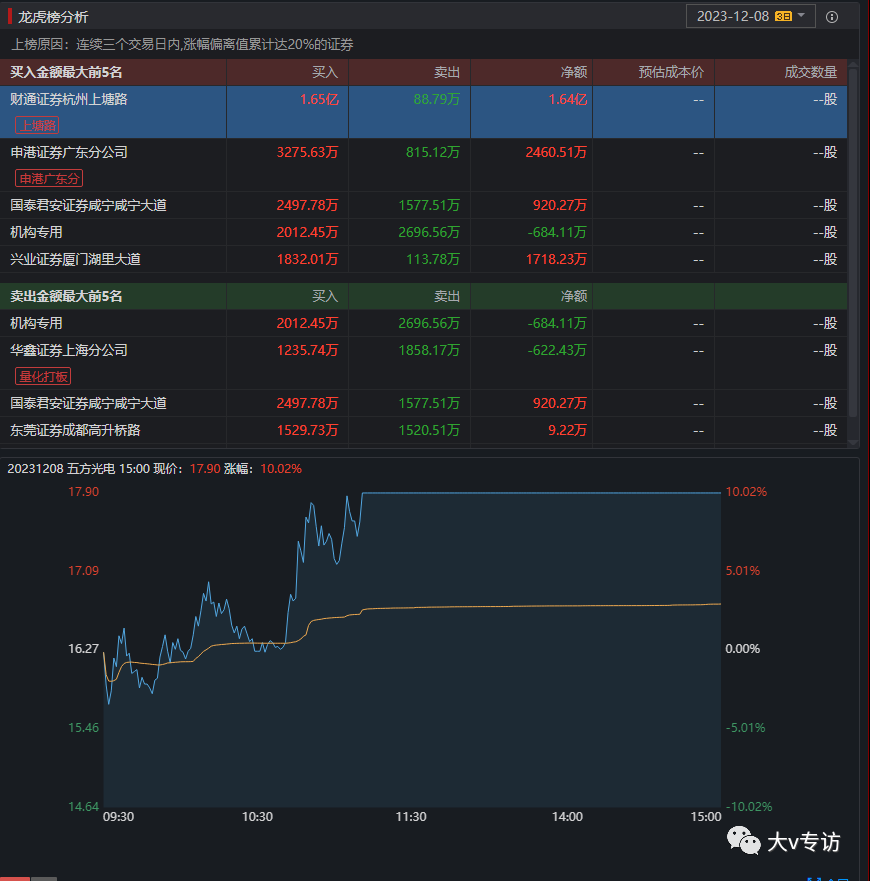
Task: Click 国泰君安证券咸宁咸宁大道 in the buy table
Action: tap(88, 205)
